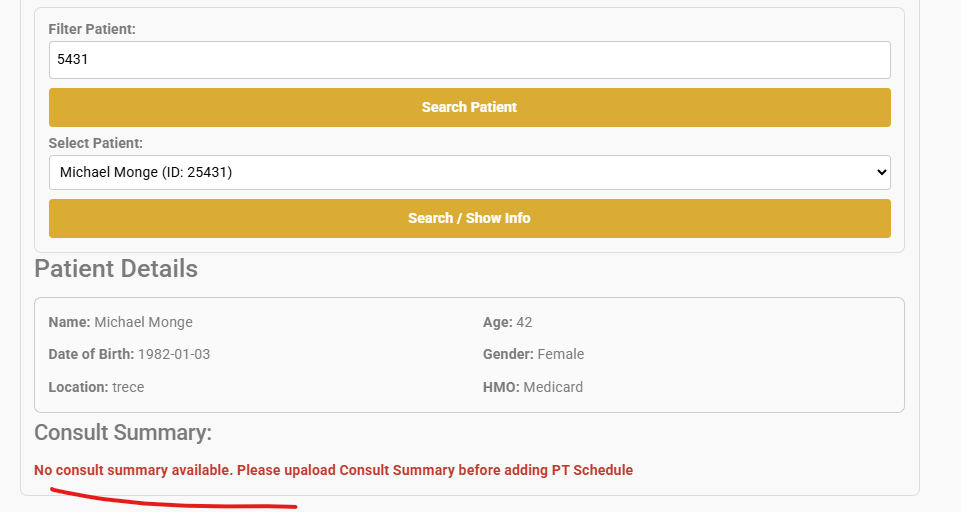Click the Consult Summary heading
The image size is (961, 512).
click(123, 433)
